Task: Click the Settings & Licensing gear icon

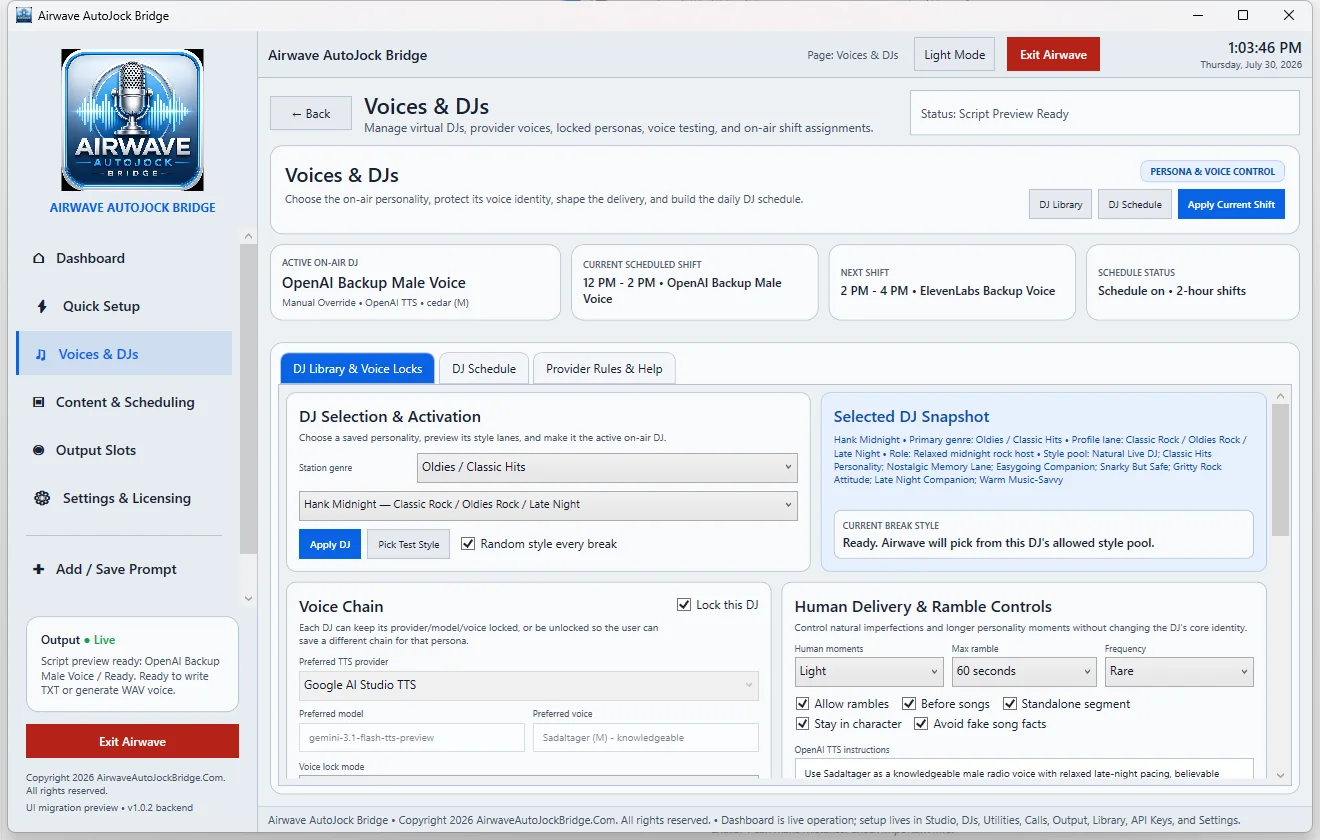Action: 42,498
